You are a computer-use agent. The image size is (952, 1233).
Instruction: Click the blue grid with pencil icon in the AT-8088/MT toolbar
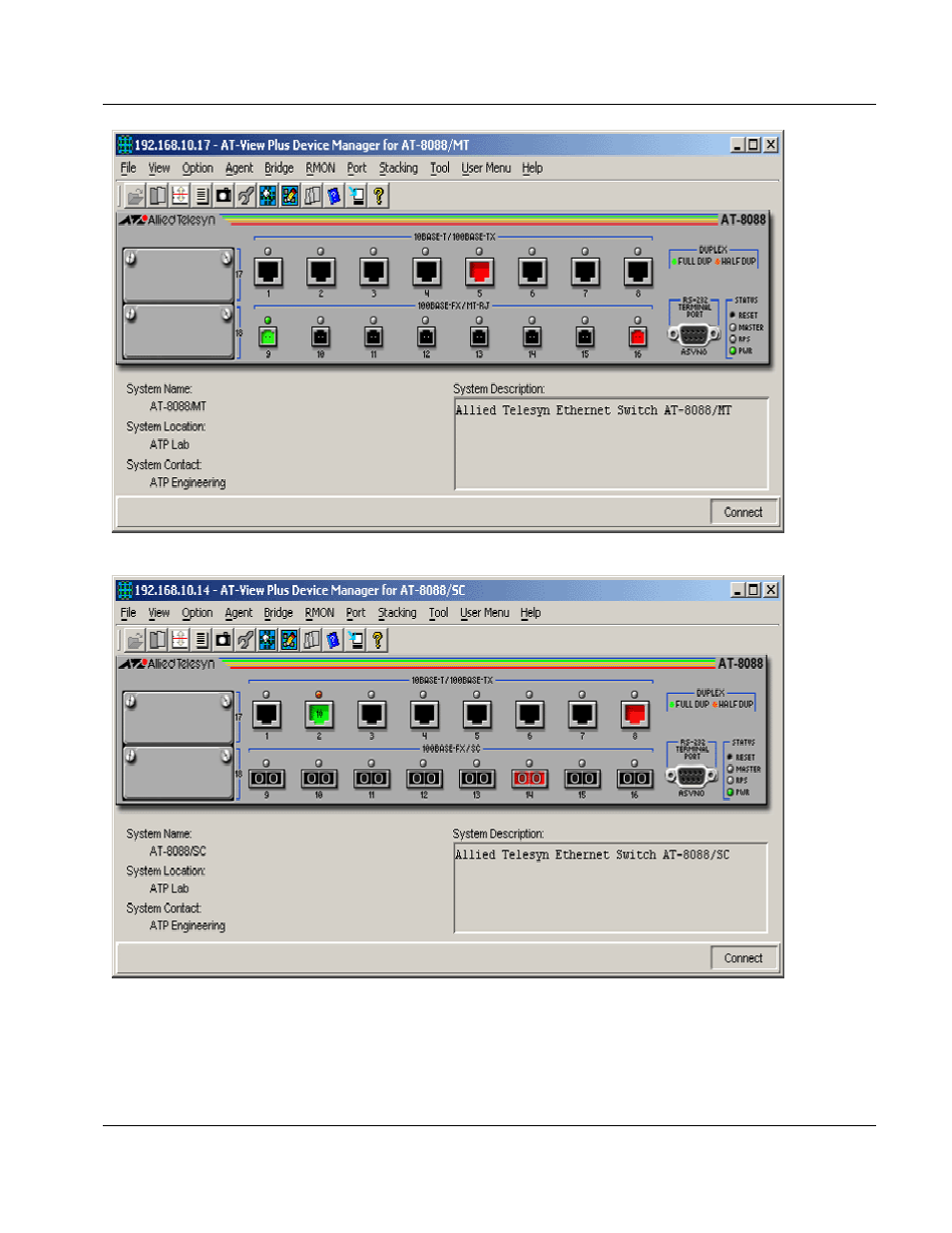click(289, 196)
